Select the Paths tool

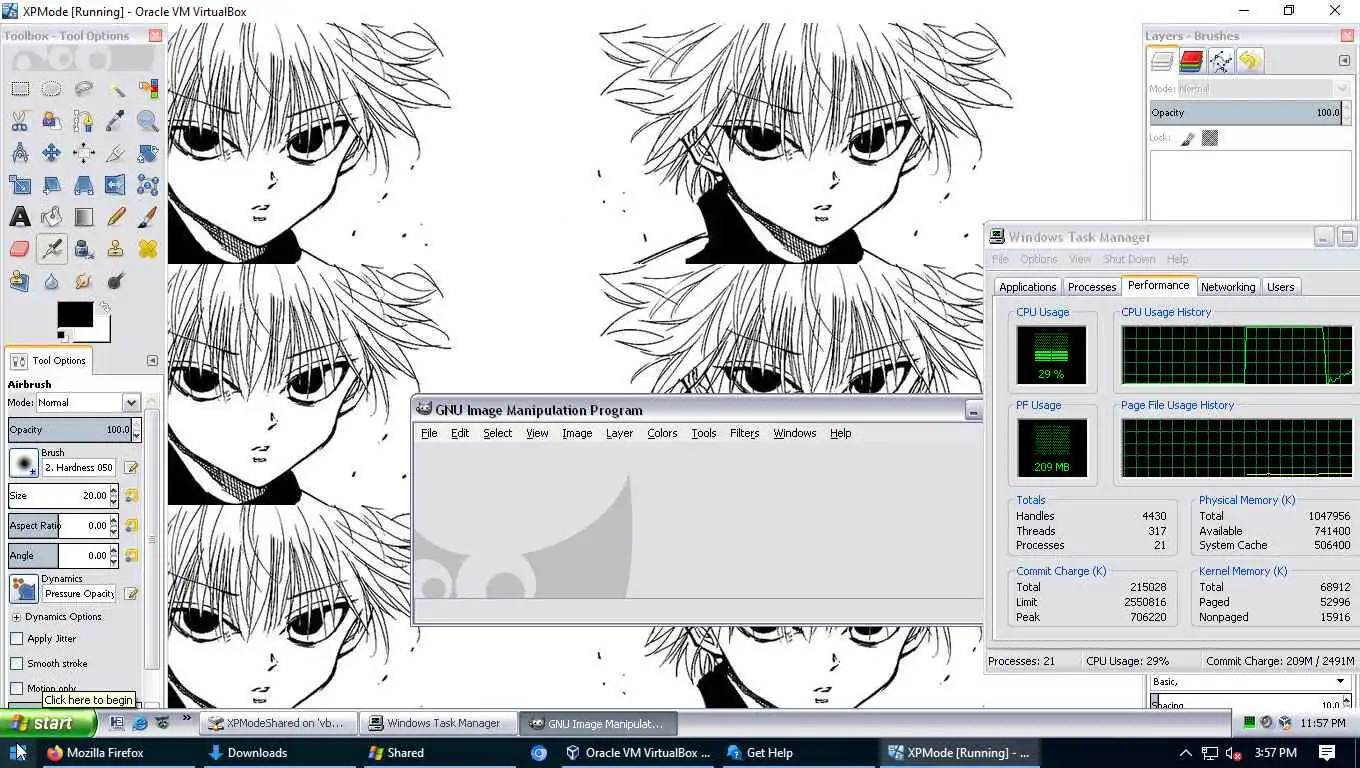83,121
